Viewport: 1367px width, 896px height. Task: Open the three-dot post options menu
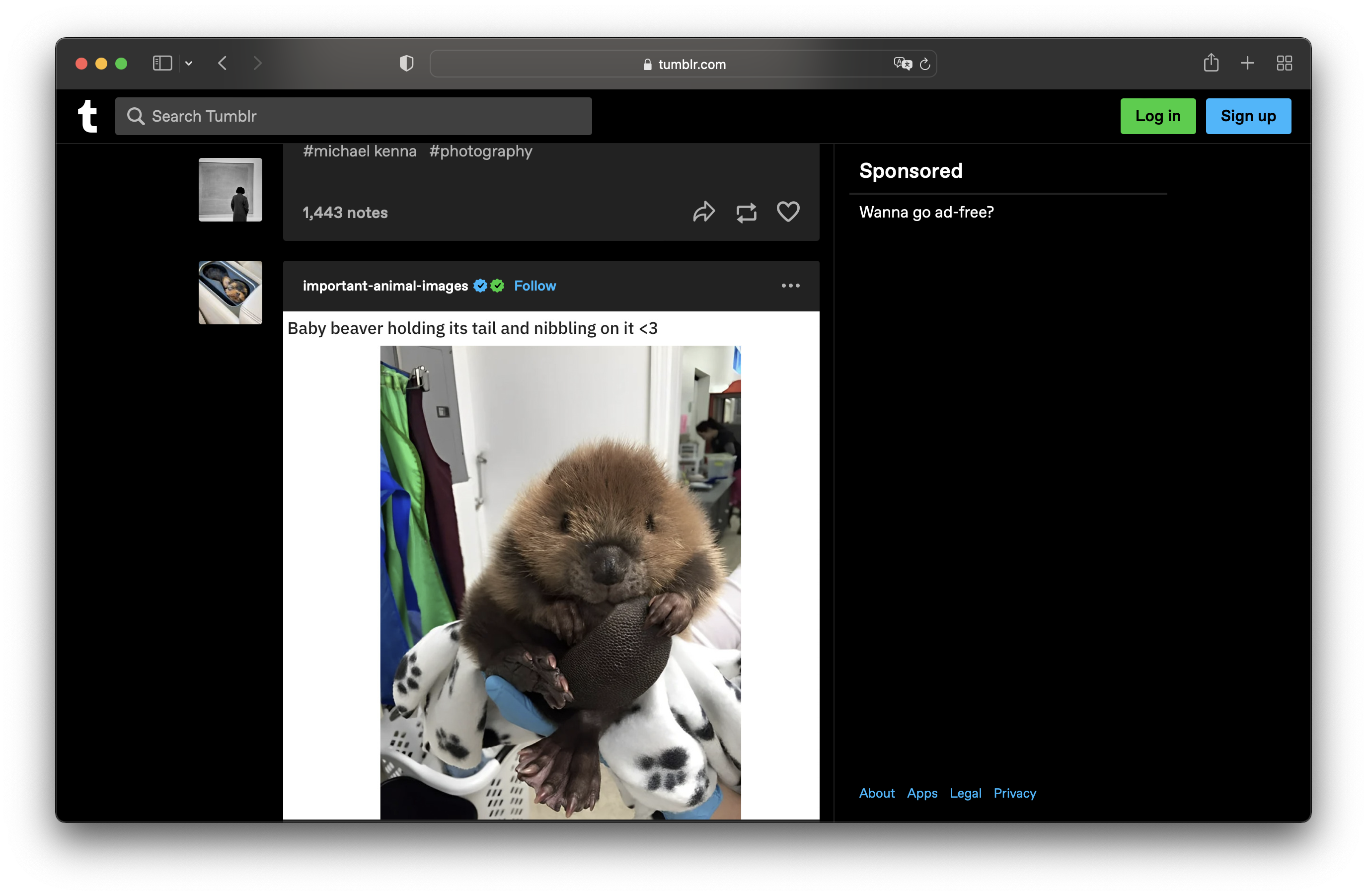[790, 286]
